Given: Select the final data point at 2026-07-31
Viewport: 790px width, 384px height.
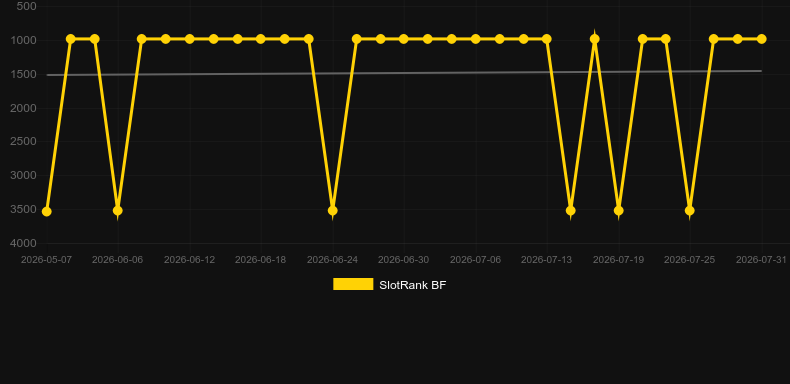Looking at the screenshot, I should pyautogui.click(x=761, y=39).
